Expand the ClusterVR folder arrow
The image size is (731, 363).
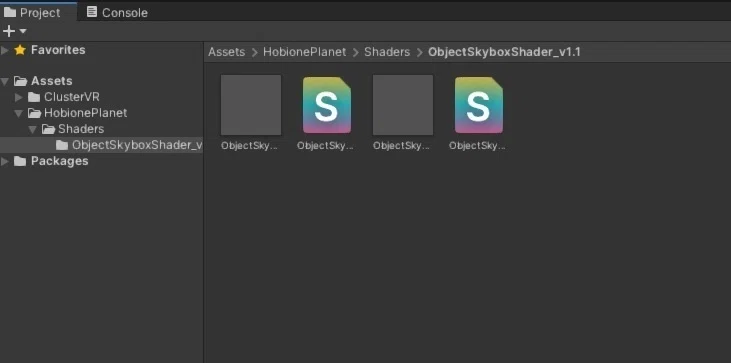(19, 97)
